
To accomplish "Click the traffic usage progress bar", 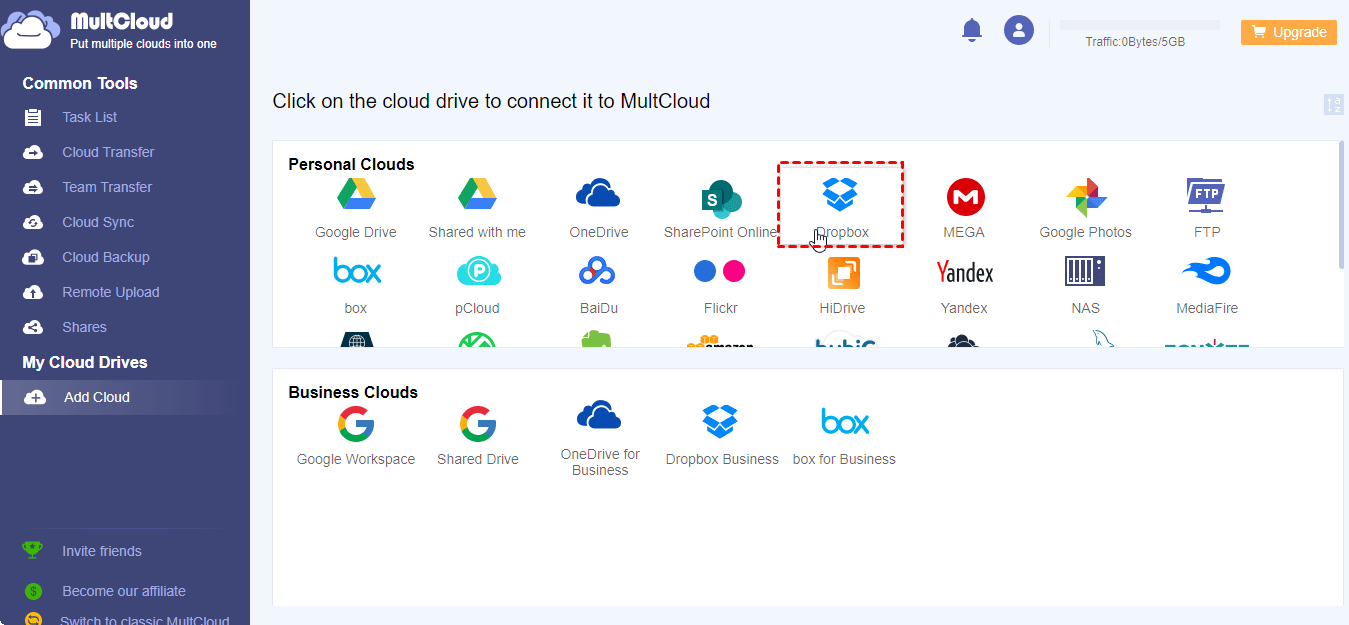I will [1139, 25].
